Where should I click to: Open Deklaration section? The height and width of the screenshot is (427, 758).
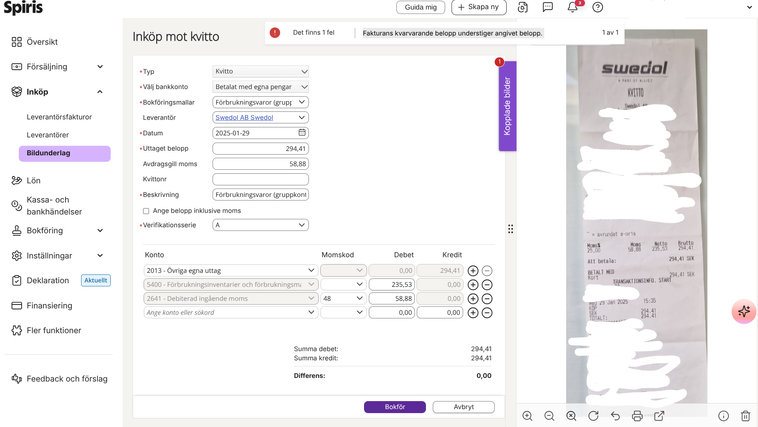(x=47, y=280)
